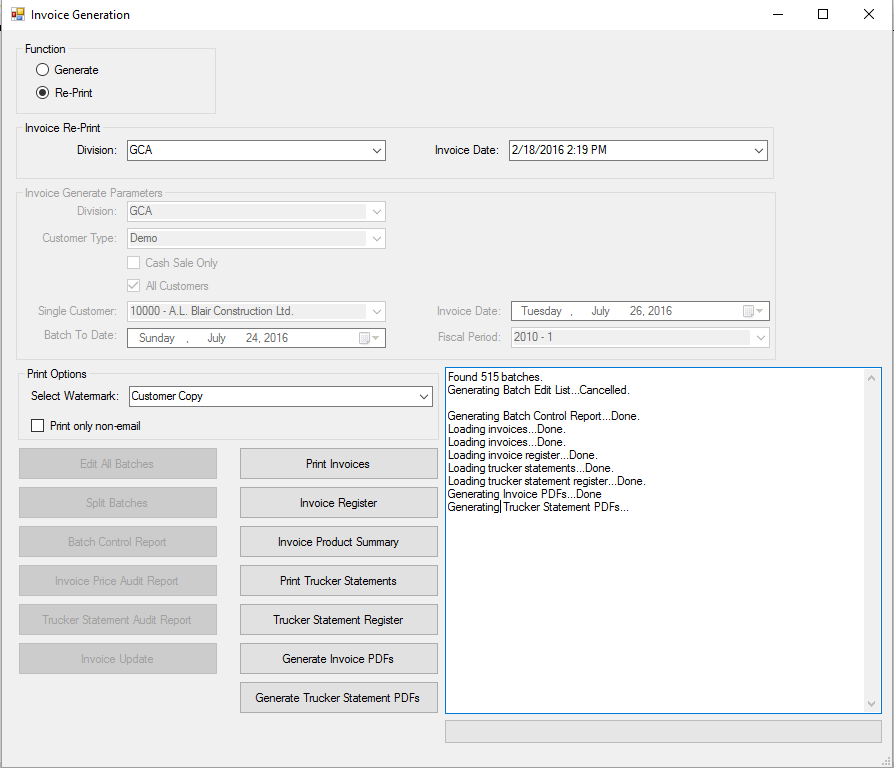894x768 pixels.
Task: Click the log scrollbar down arrow
Action: 871,704
